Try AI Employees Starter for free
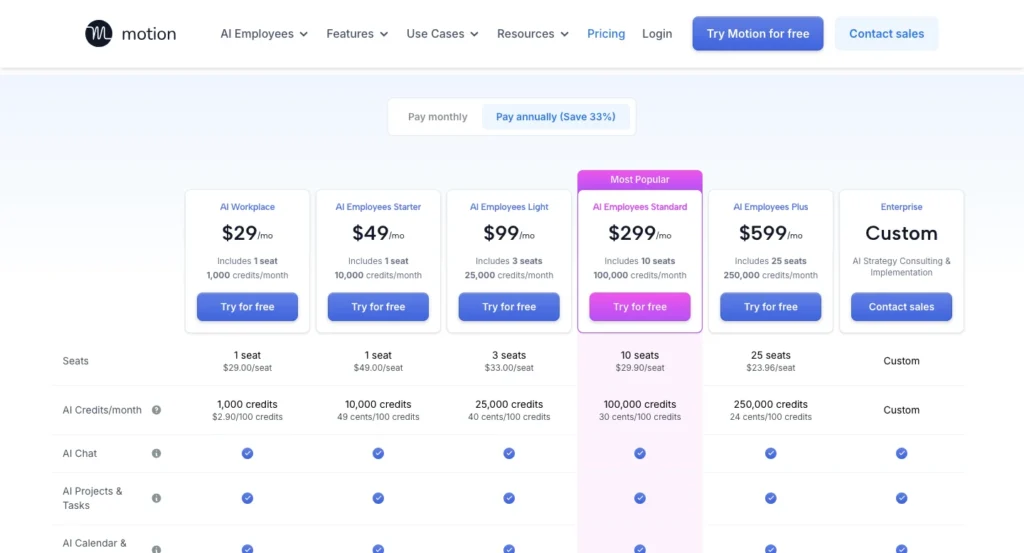Screen dimensions: 1024x553 pyautogui.click(x=378, y=307)
